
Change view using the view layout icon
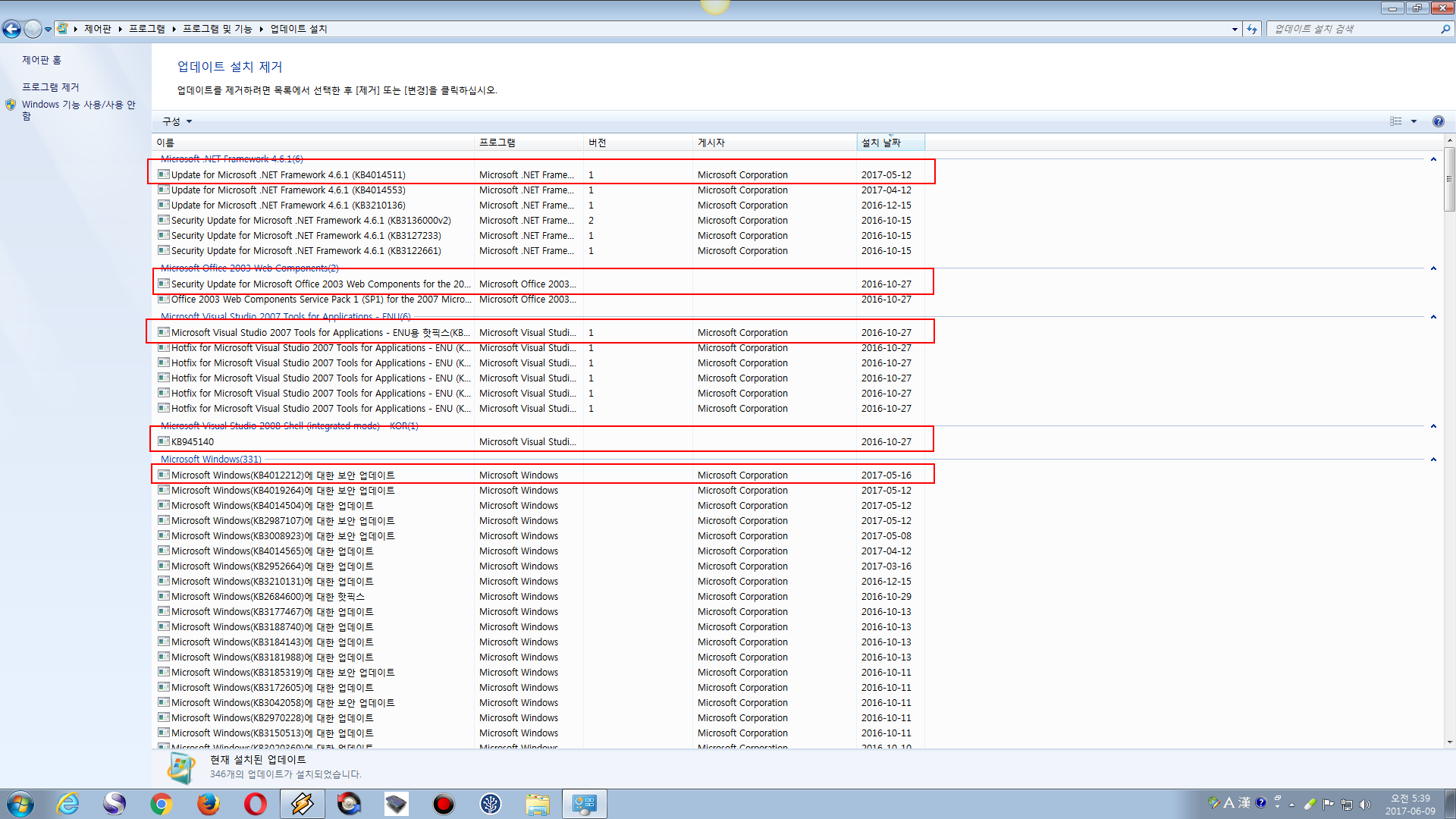pos(1396,121)
